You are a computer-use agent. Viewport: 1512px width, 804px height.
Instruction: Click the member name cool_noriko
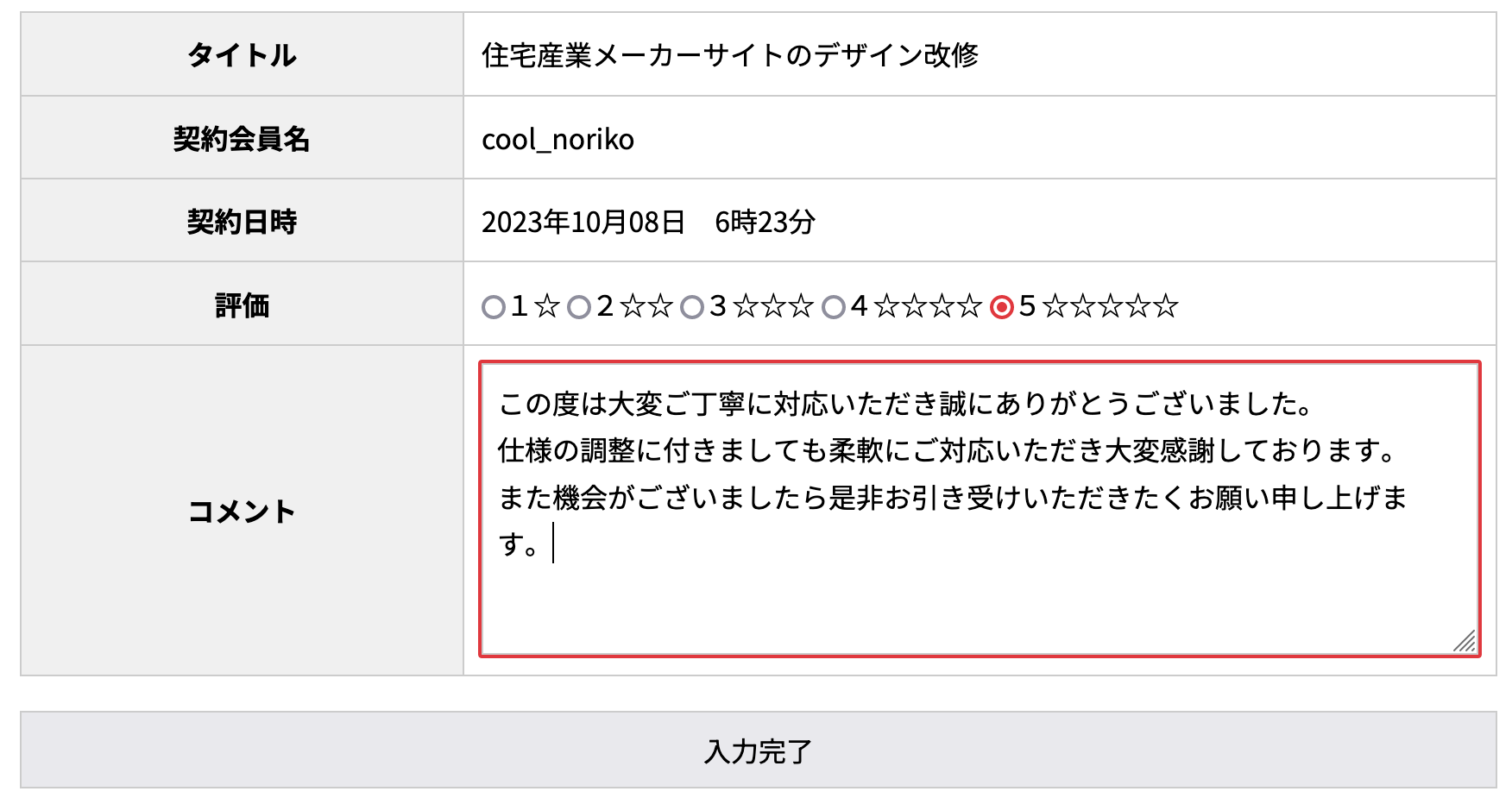558,139
